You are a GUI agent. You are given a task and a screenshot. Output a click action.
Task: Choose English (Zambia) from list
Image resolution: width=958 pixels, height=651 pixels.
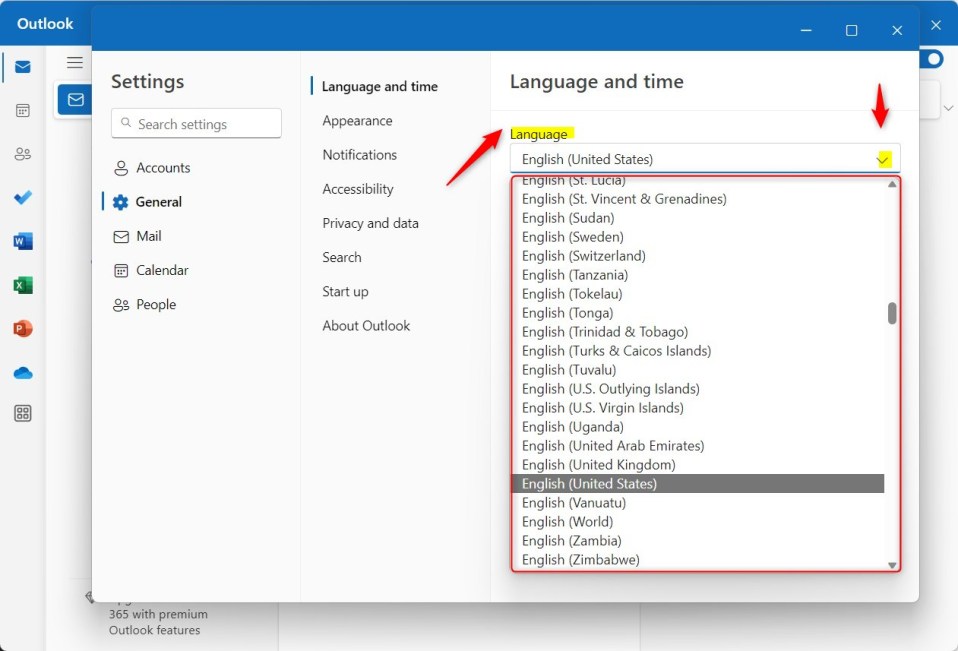[x=698, y=540]
